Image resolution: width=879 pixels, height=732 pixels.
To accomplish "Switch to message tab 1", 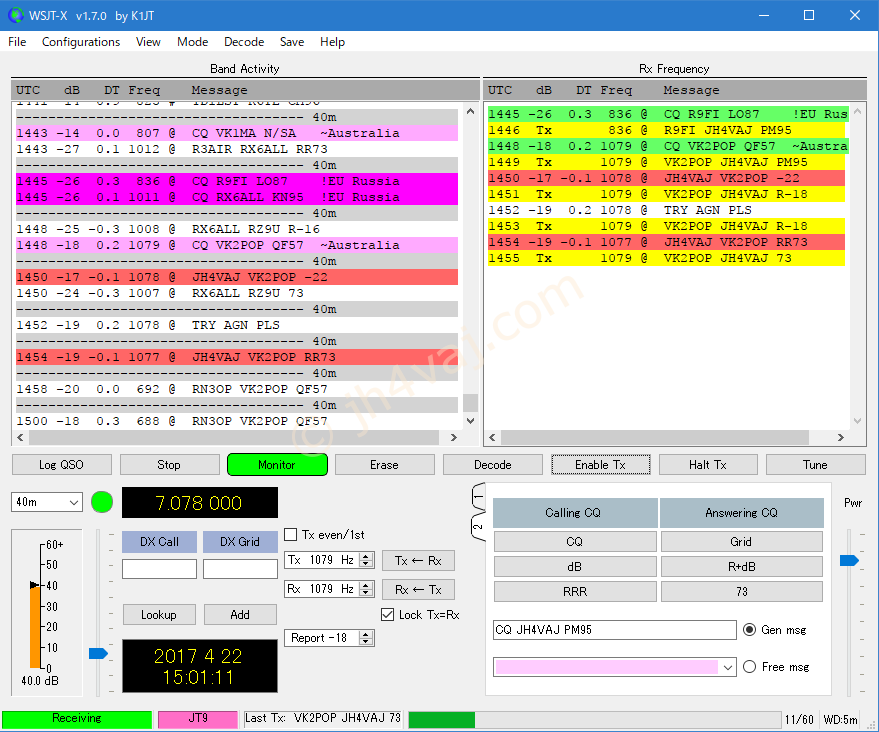I will tap(478, 497).
